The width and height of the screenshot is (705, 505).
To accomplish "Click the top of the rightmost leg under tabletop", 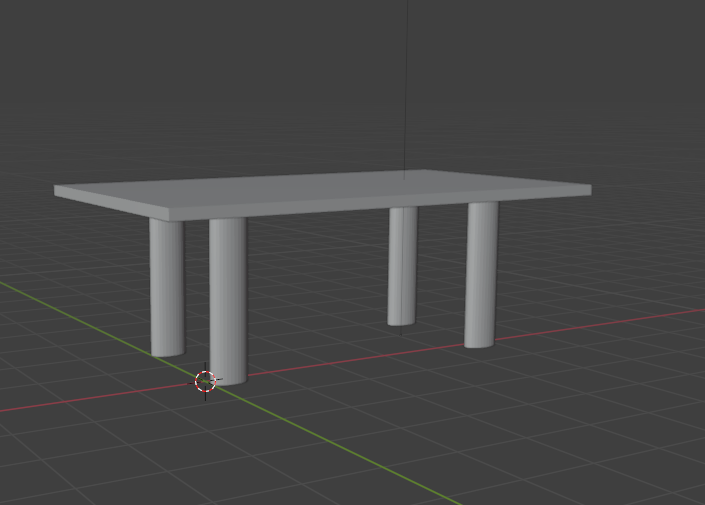I will pos(483,208).
